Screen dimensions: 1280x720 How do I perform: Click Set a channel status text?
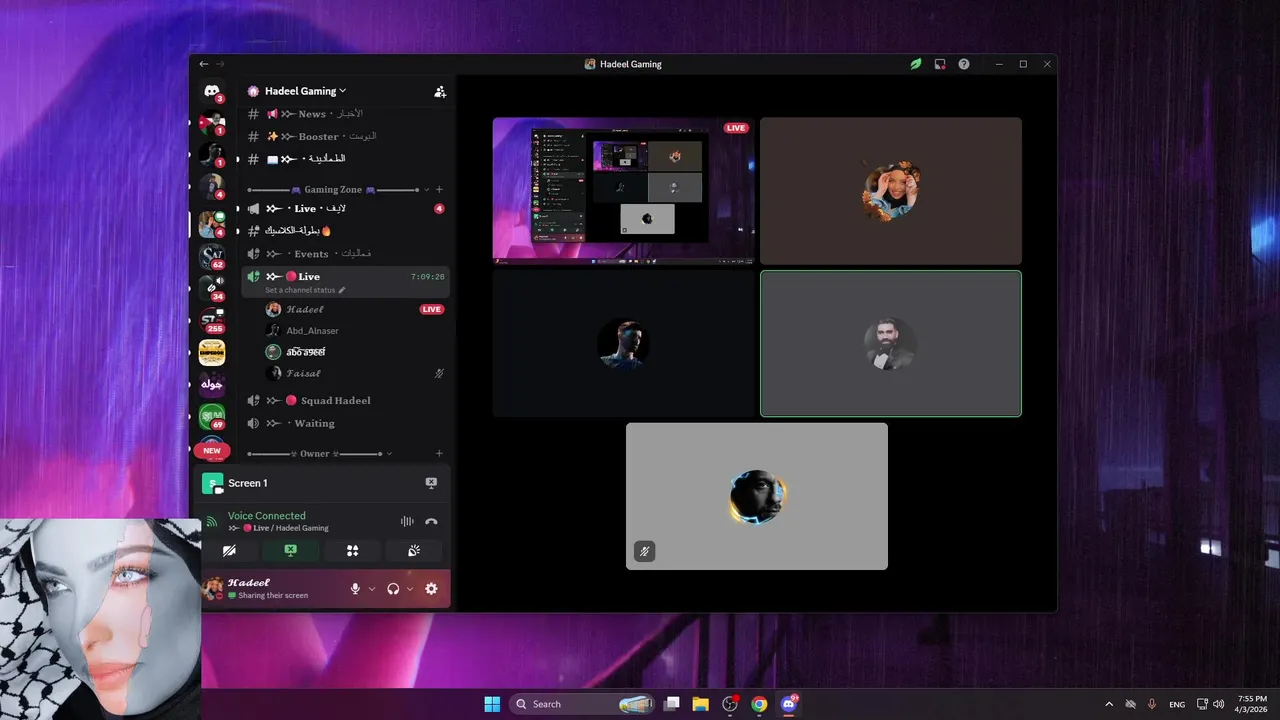(300, 290)
